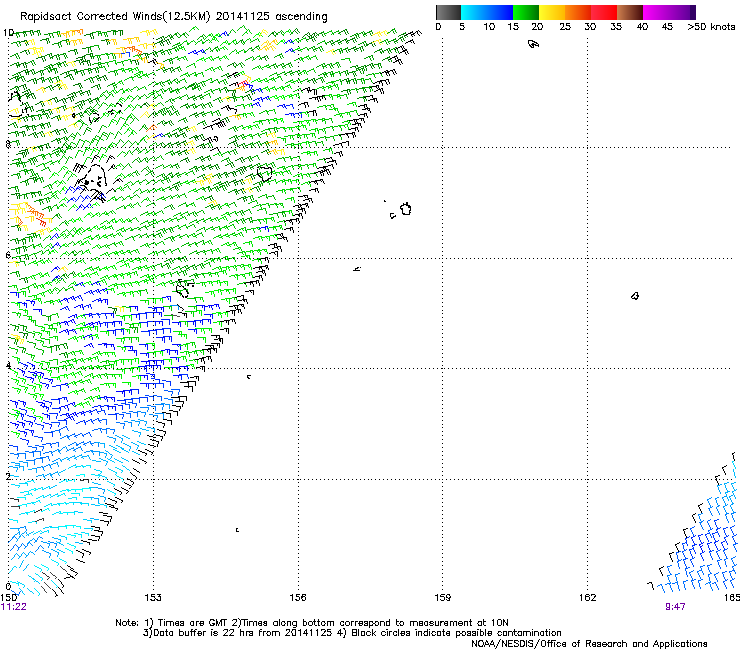Image resolution: width=740 pixels, height=650 pixels.
Task: Click the '9:47' pass time label
Action: pos(675,607)
